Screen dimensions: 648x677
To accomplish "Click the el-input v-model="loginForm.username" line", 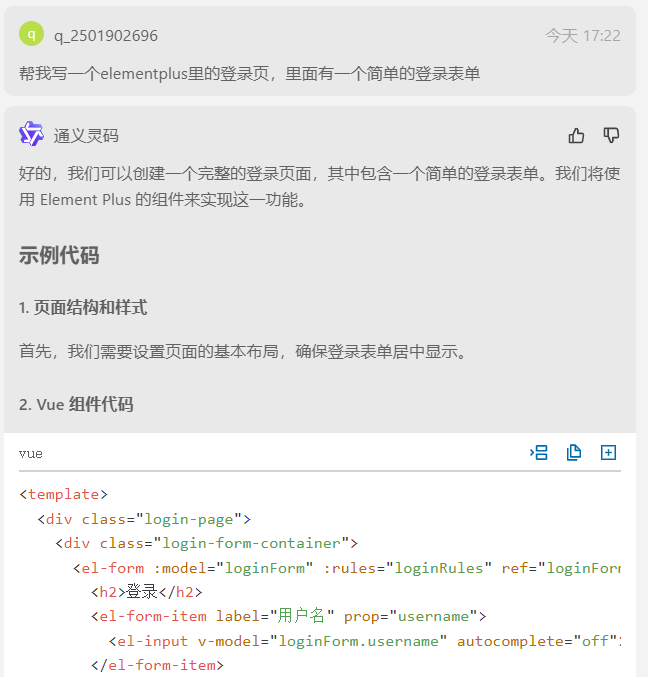I will coord(365,641).
